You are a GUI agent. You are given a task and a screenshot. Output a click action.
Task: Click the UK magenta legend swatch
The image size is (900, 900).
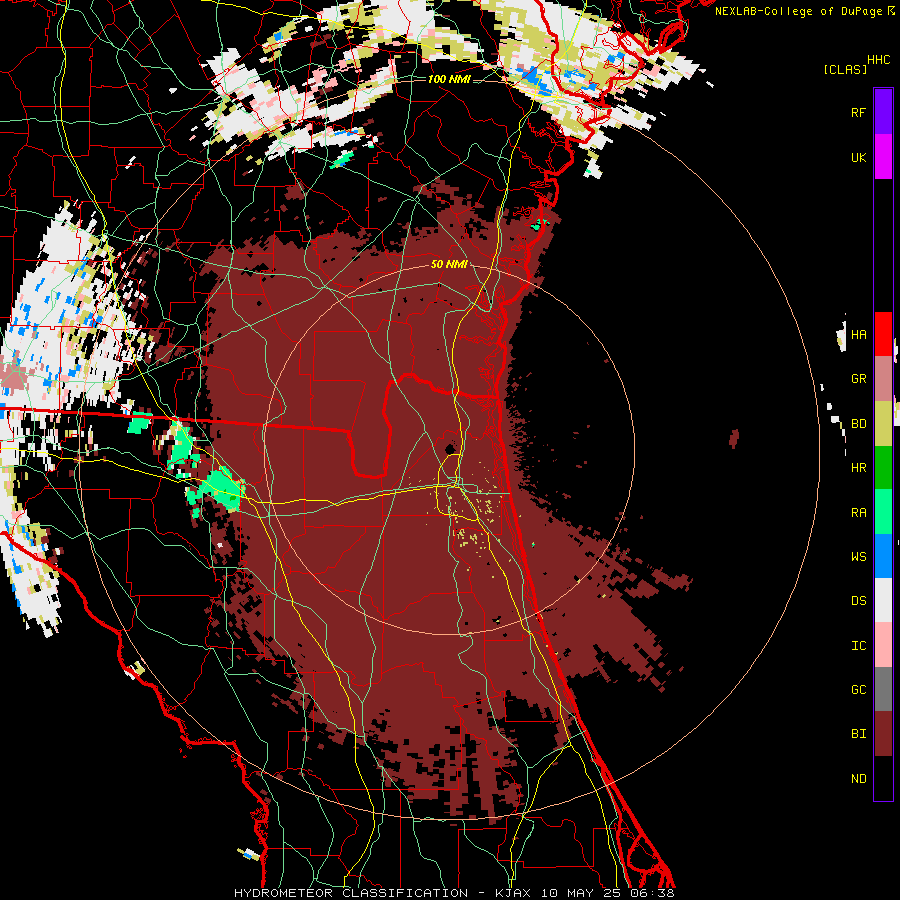point(883,157)
